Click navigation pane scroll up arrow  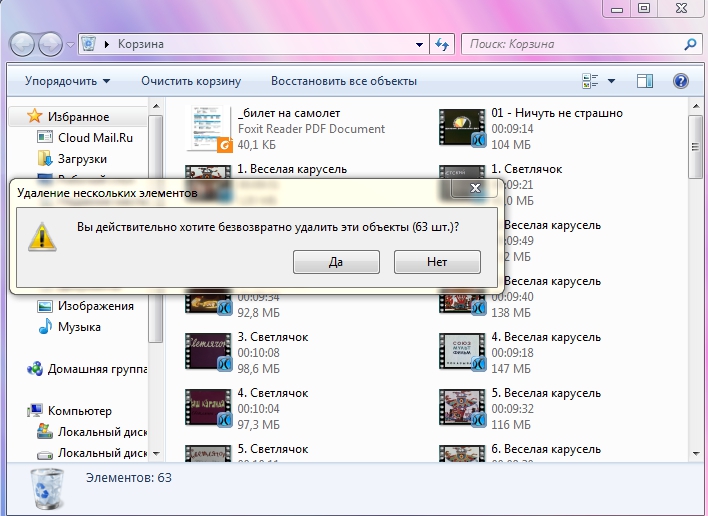(156, 107)
